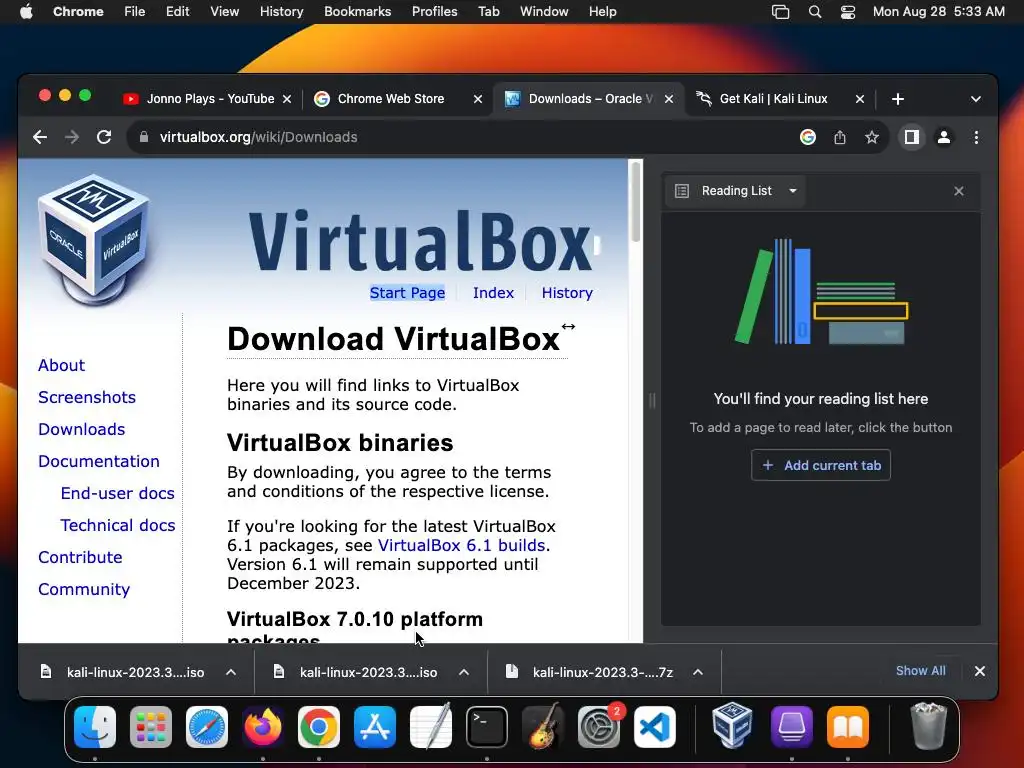Toggle the Chrome side panel button
This screenshot has width=1024, height=768.
click(912, 137)
